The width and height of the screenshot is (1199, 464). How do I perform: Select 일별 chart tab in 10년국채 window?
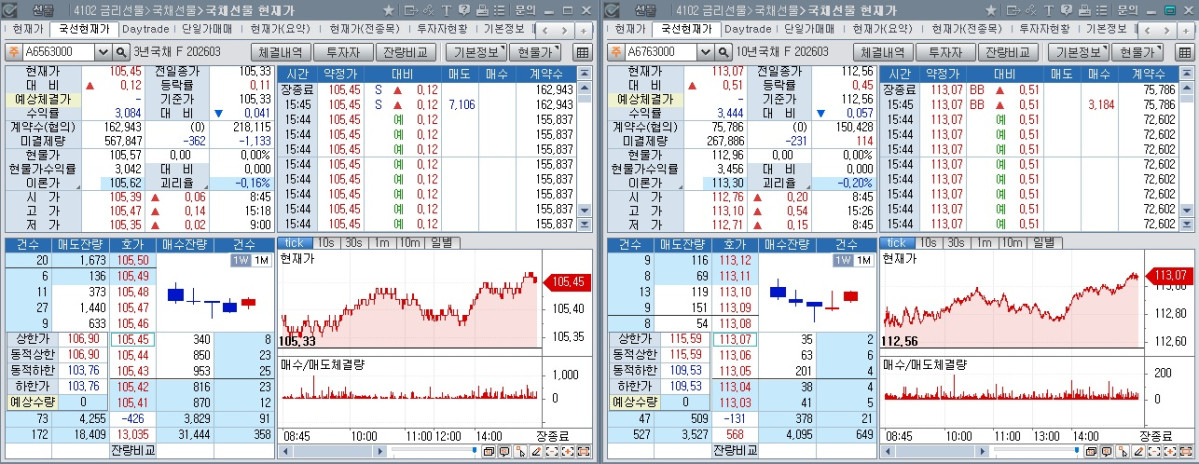click(1044, 242)
